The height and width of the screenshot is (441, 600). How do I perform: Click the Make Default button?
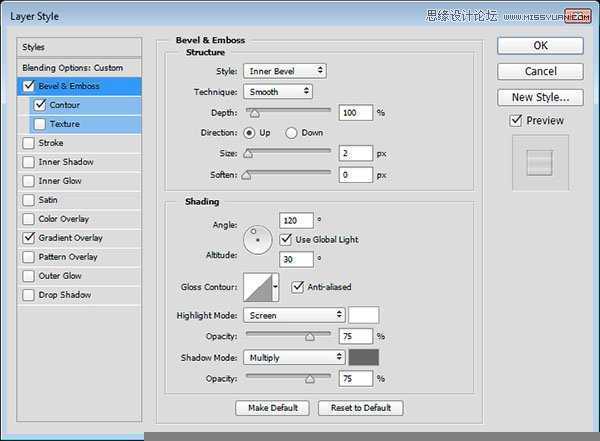[272, 408]
